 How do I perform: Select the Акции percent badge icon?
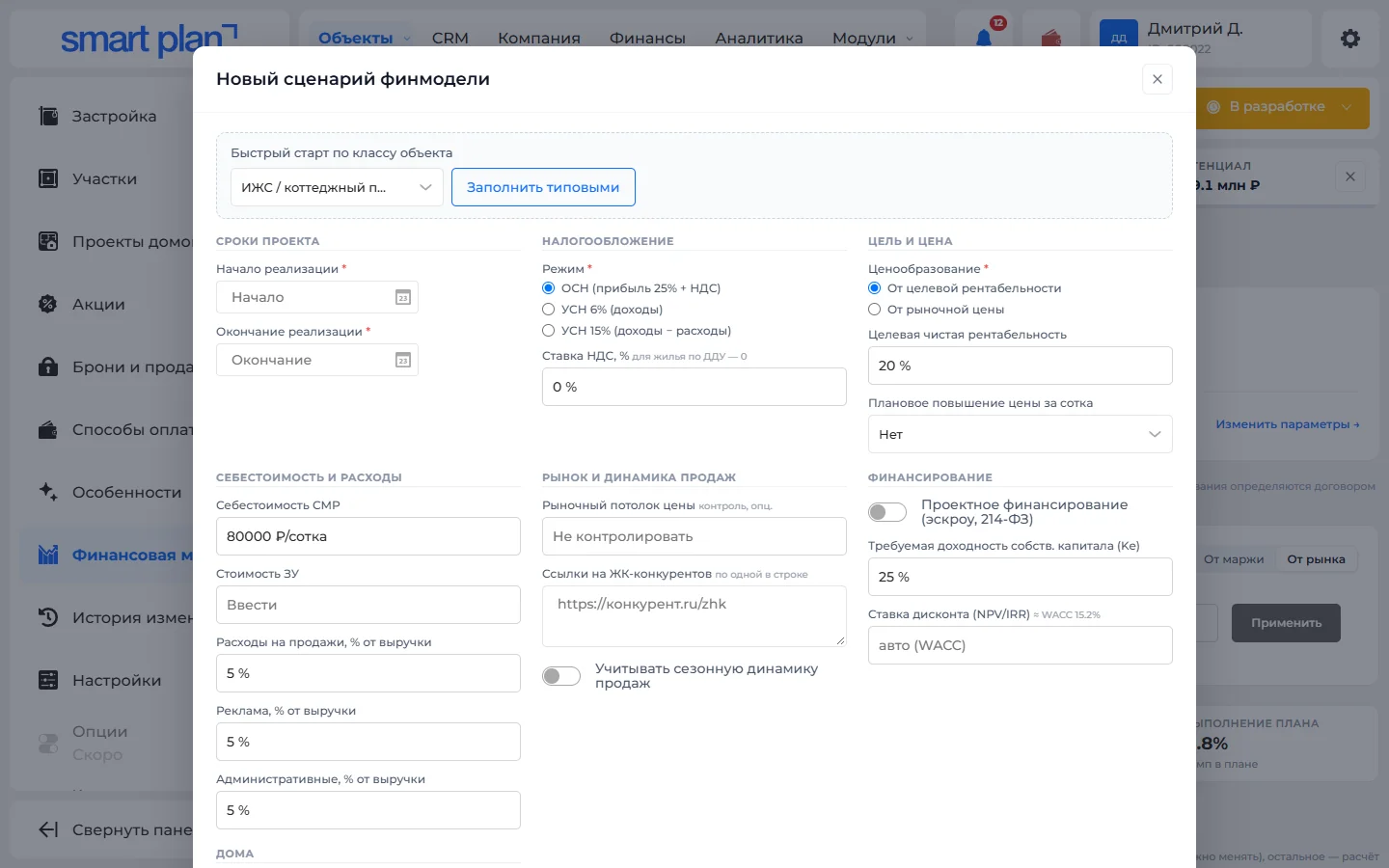coord(48,304)
